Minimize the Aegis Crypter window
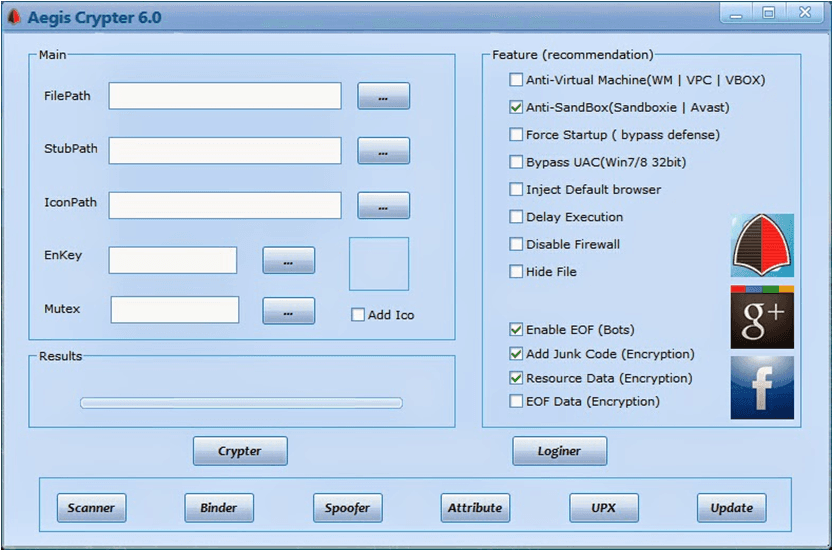Image resolution: width=832 pixels, height=550 pixels. point(736,14)
